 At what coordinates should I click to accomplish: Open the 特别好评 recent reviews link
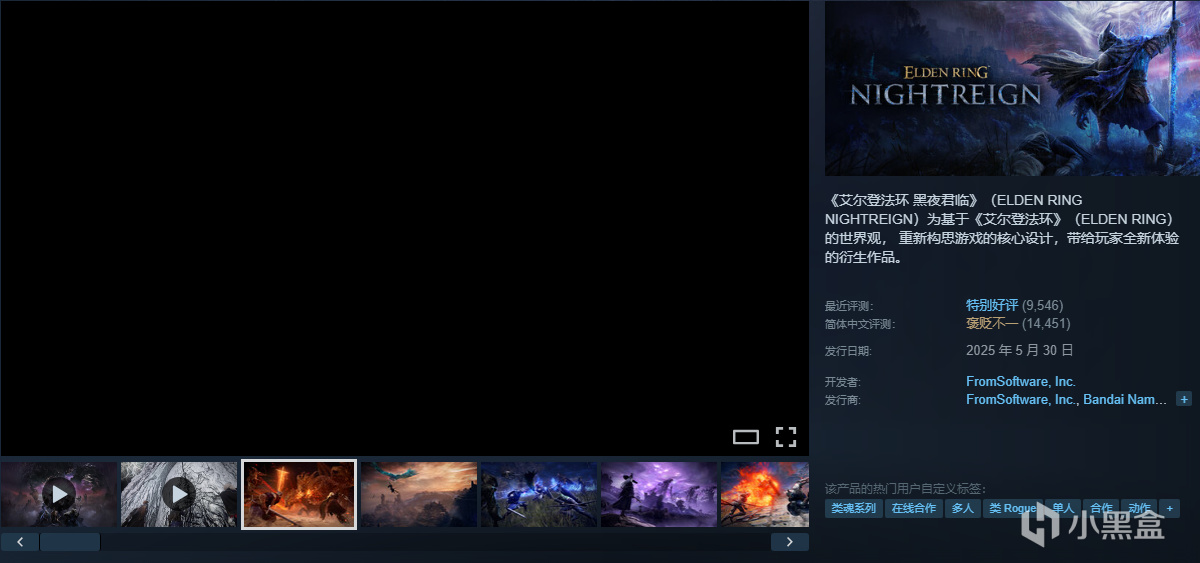[x=992, y=305]
